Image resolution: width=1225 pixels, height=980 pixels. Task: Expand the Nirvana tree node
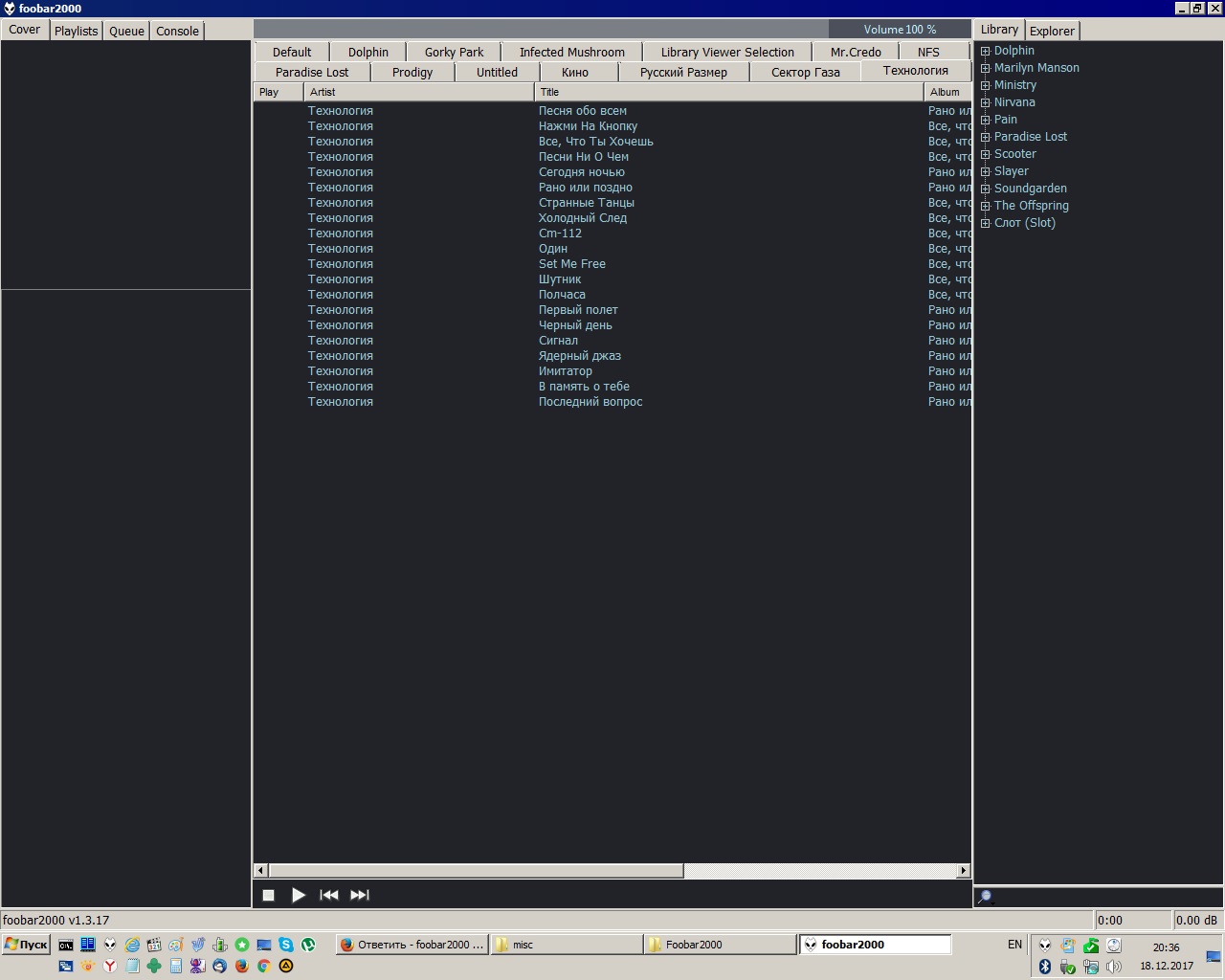pos(985,102)
